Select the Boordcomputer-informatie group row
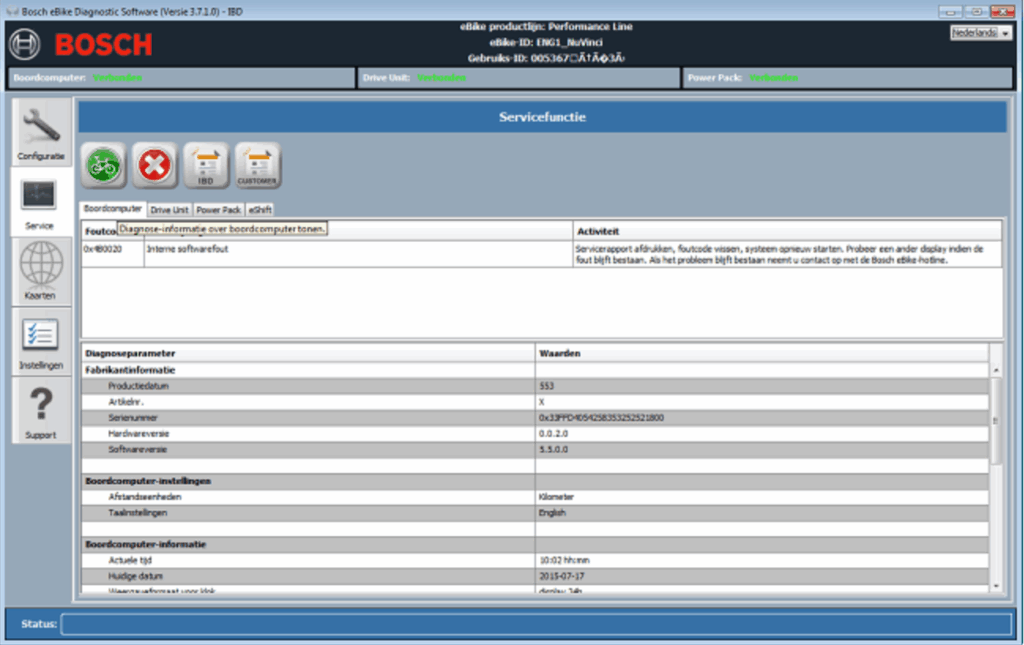 tap(535, 544)
